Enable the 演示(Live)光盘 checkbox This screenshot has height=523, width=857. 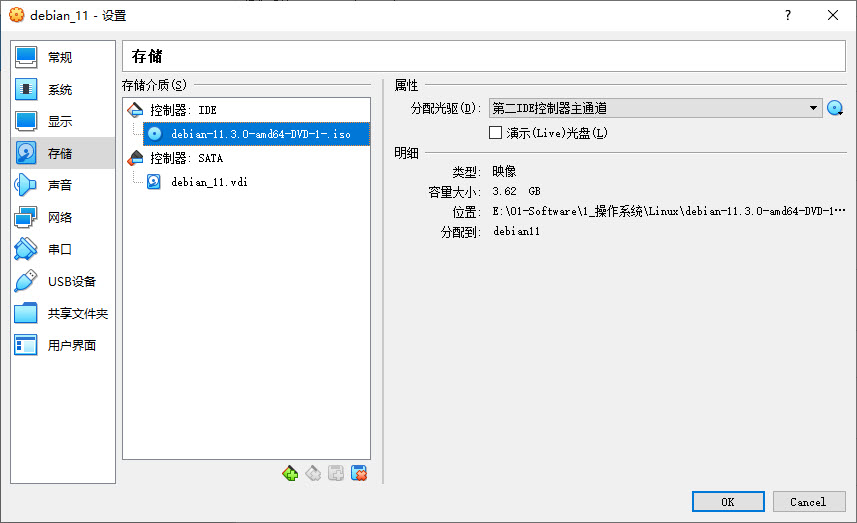(495, 133)
